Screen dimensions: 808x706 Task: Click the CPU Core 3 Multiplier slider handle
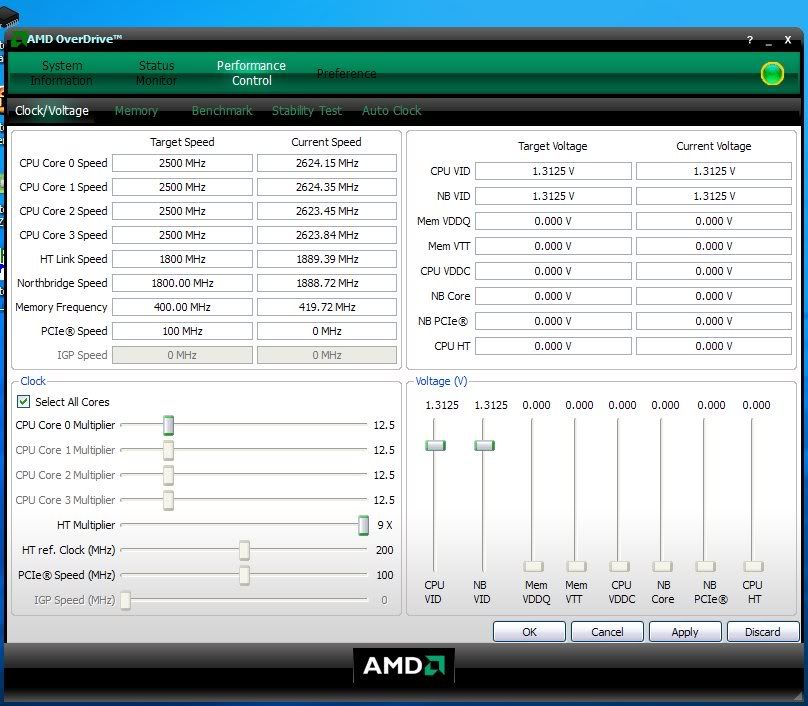pos(169,500)
